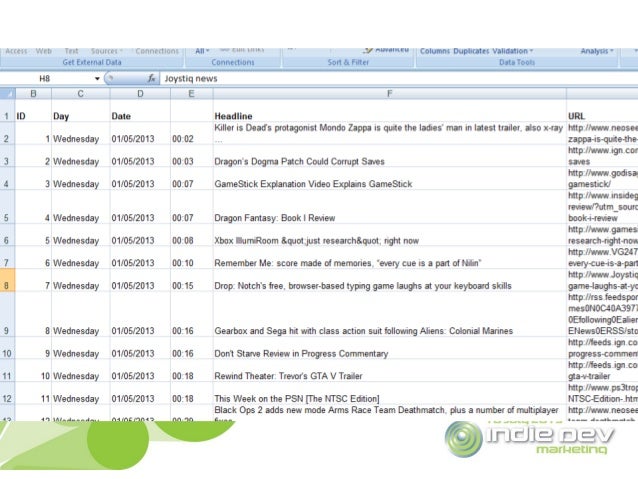The width and height of the screenshot is (638, 479).
Task: Select the Remember Me headline cell
Action: (389, 258)
